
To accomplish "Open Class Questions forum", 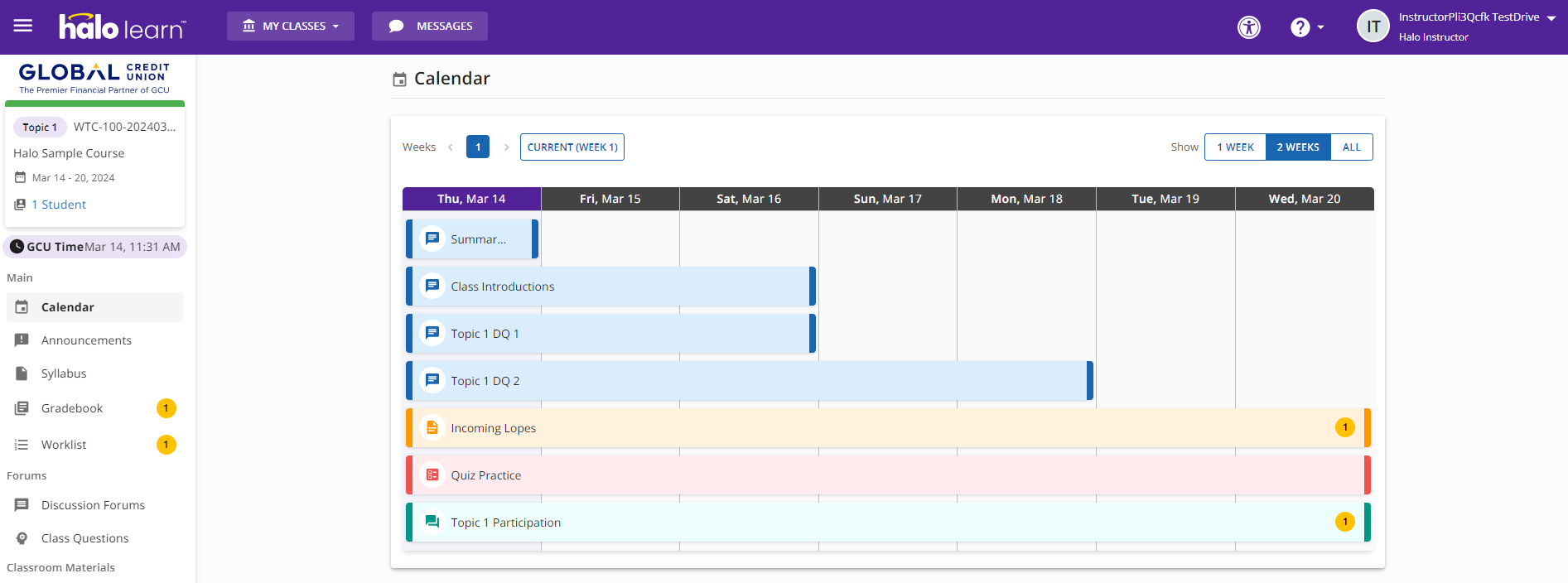I will click(x=84, y=538).
